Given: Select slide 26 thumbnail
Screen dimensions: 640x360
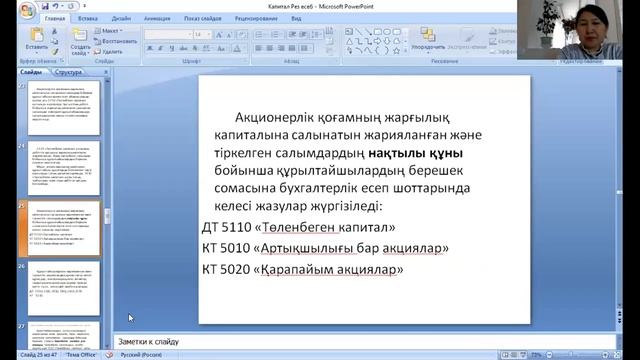Looking at the screenshot, I should pyautogui.click(x=64, y=288).
